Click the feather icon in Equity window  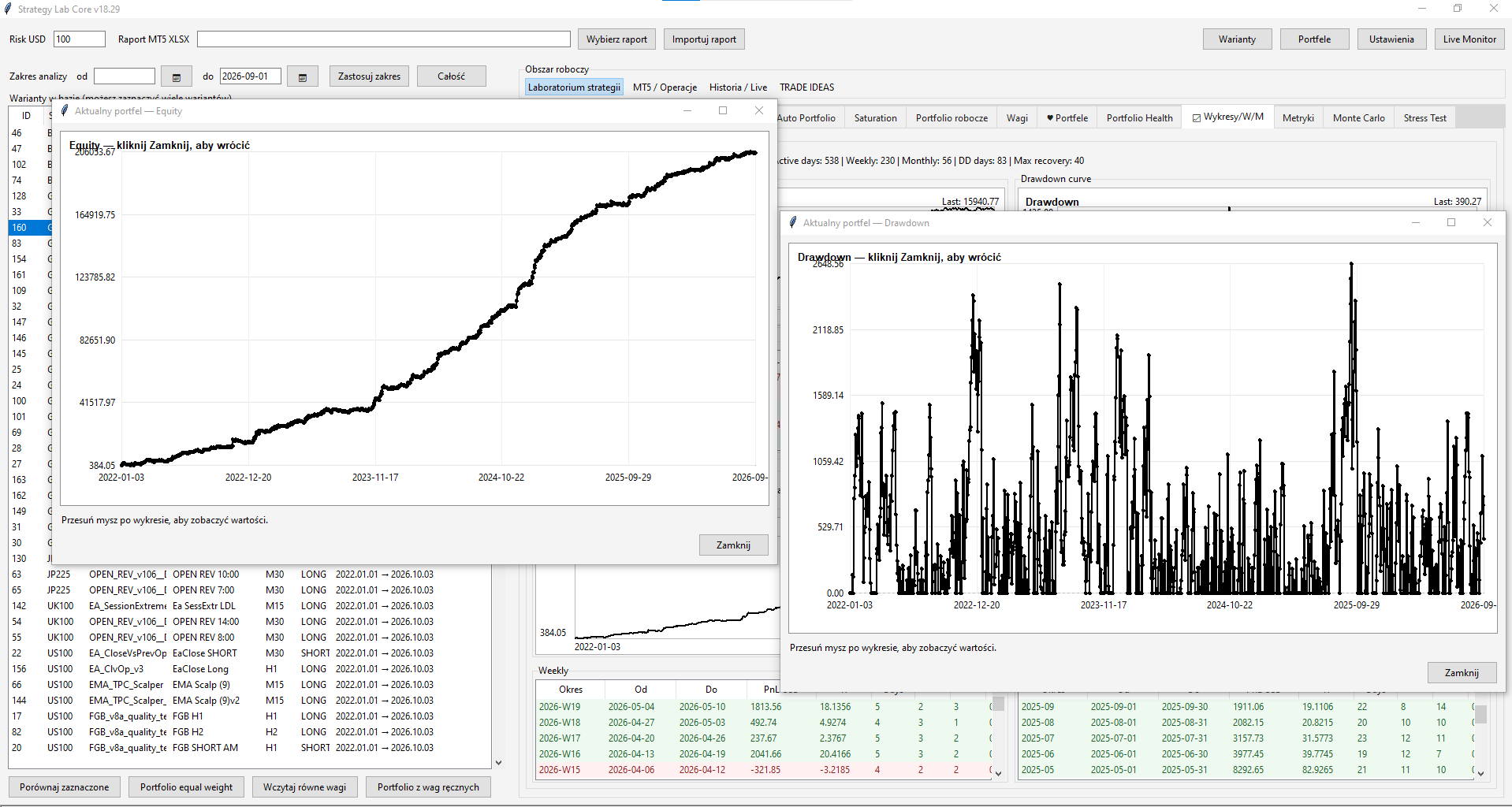(65, 111)
